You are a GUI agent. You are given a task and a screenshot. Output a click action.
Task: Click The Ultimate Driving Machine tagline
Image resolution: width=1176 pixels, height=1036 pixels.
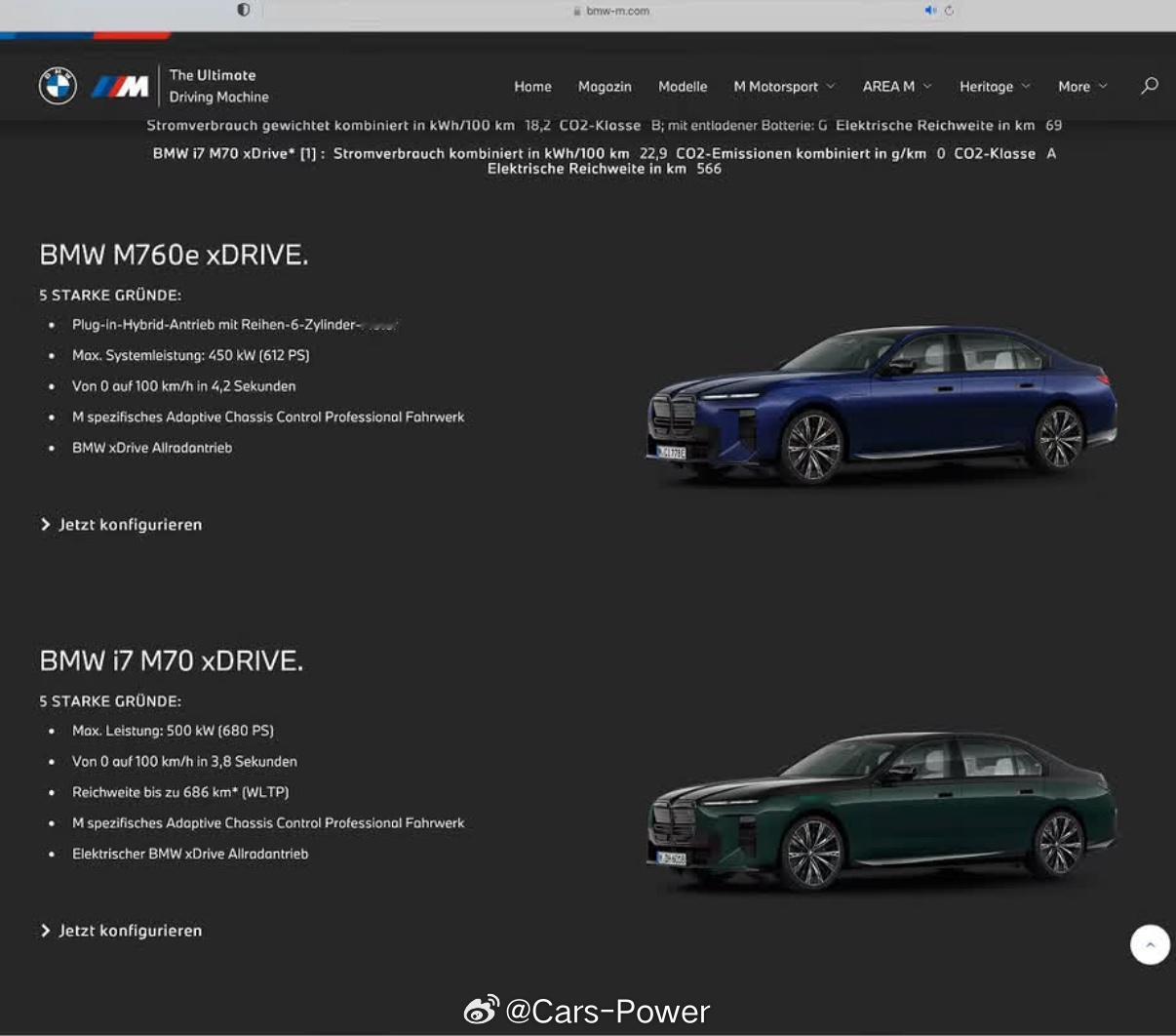tap(218, 86)
